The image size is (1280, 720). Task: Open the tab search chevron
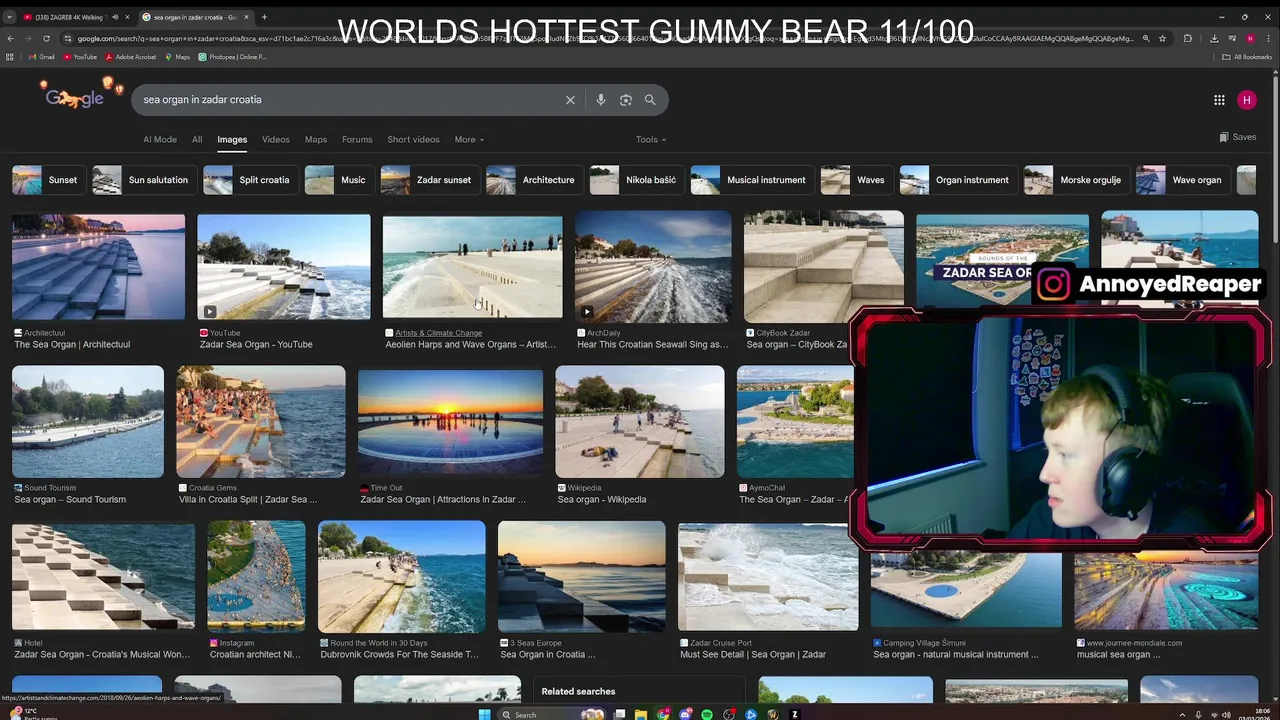point(9,17)
